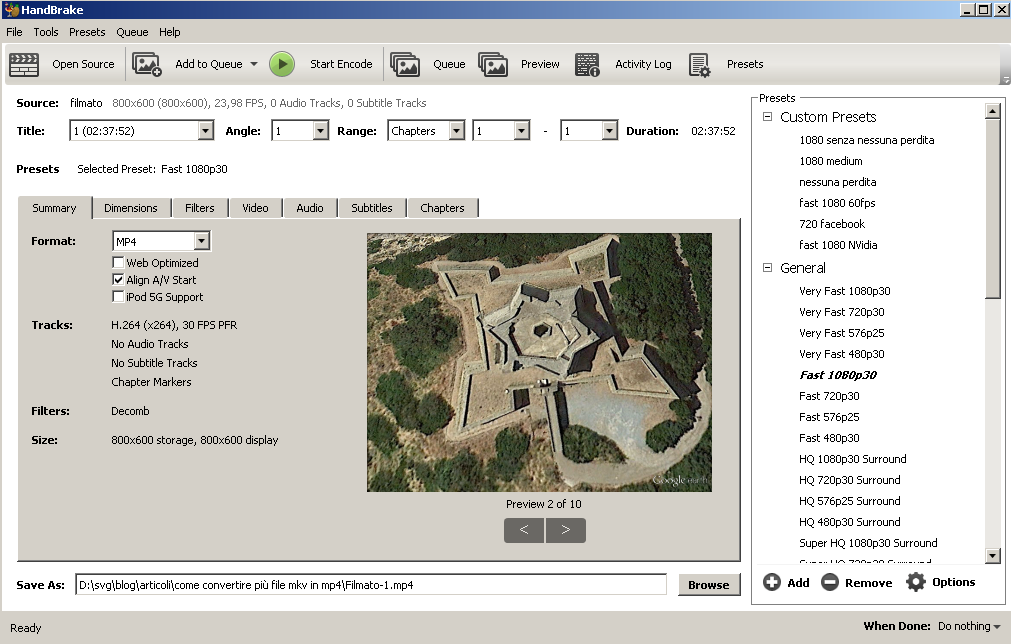This screenshot has width=1011, height=644.
Task: Click the green Start Encode play icon
Action: coord(282,64)
